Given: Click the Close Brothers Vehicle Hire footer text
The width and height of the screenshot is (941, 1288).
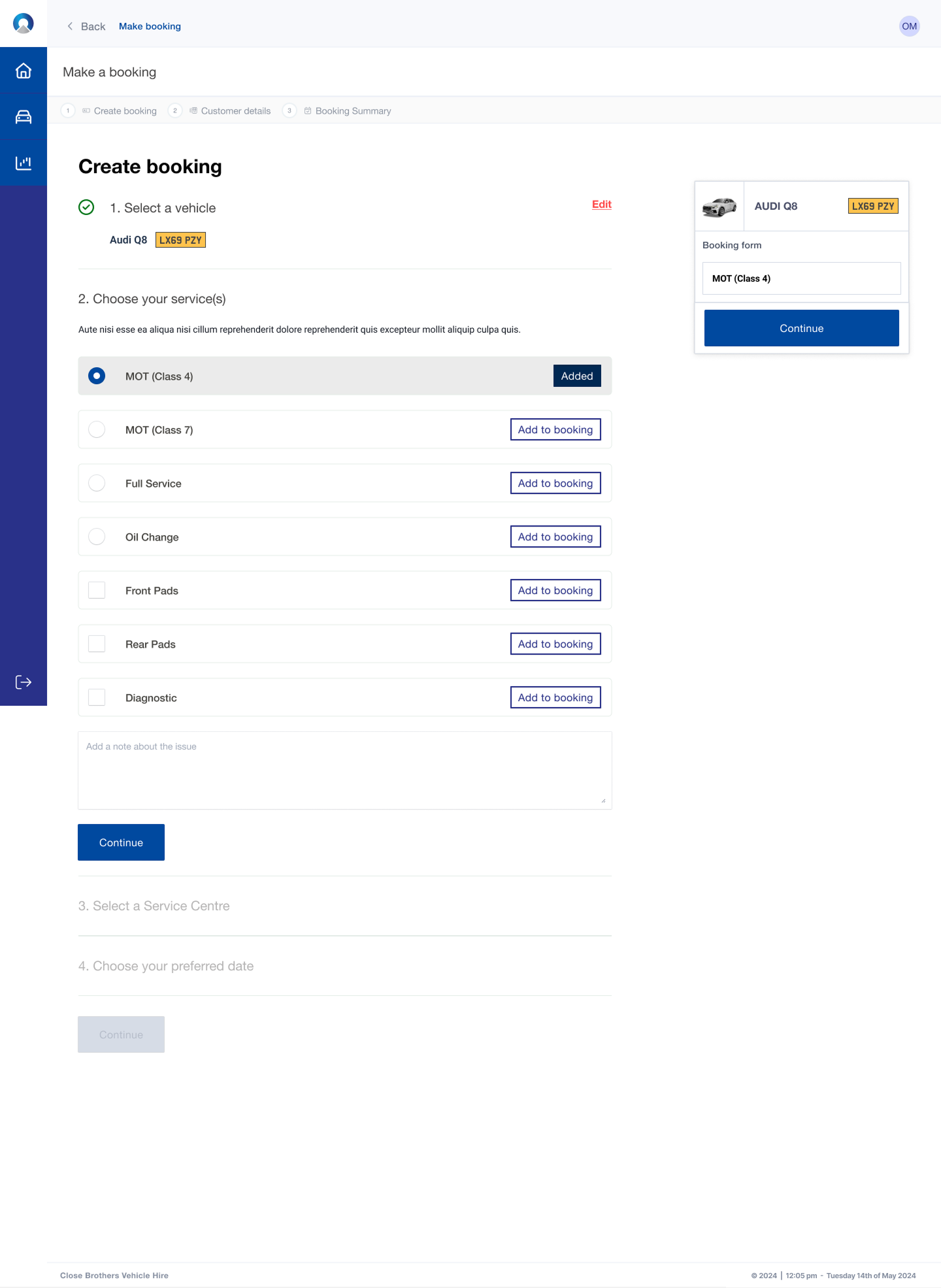Looking at the screenshot, I should 114,1276.
